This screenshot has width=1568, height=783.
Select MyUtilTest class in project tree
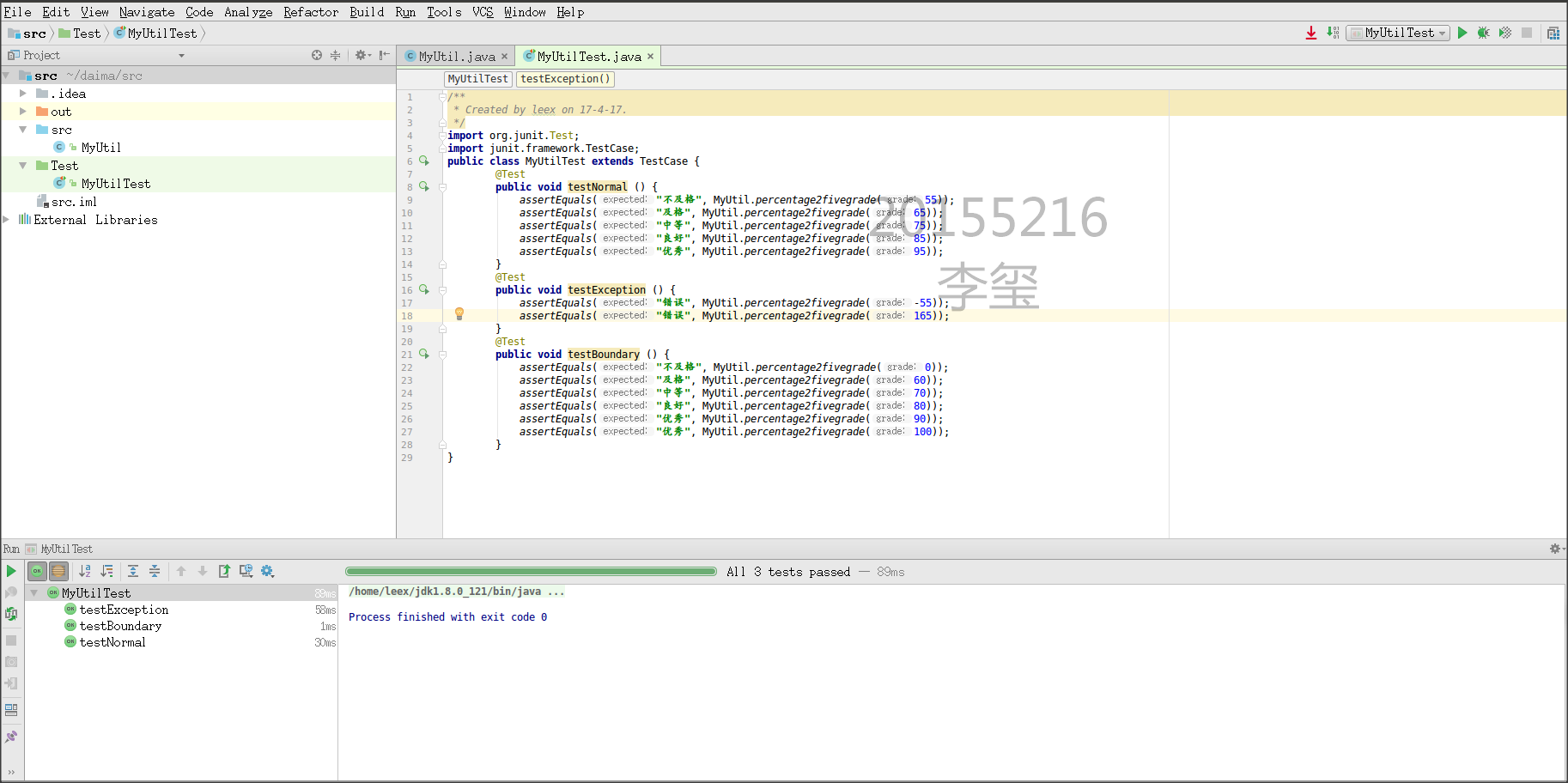115,184
